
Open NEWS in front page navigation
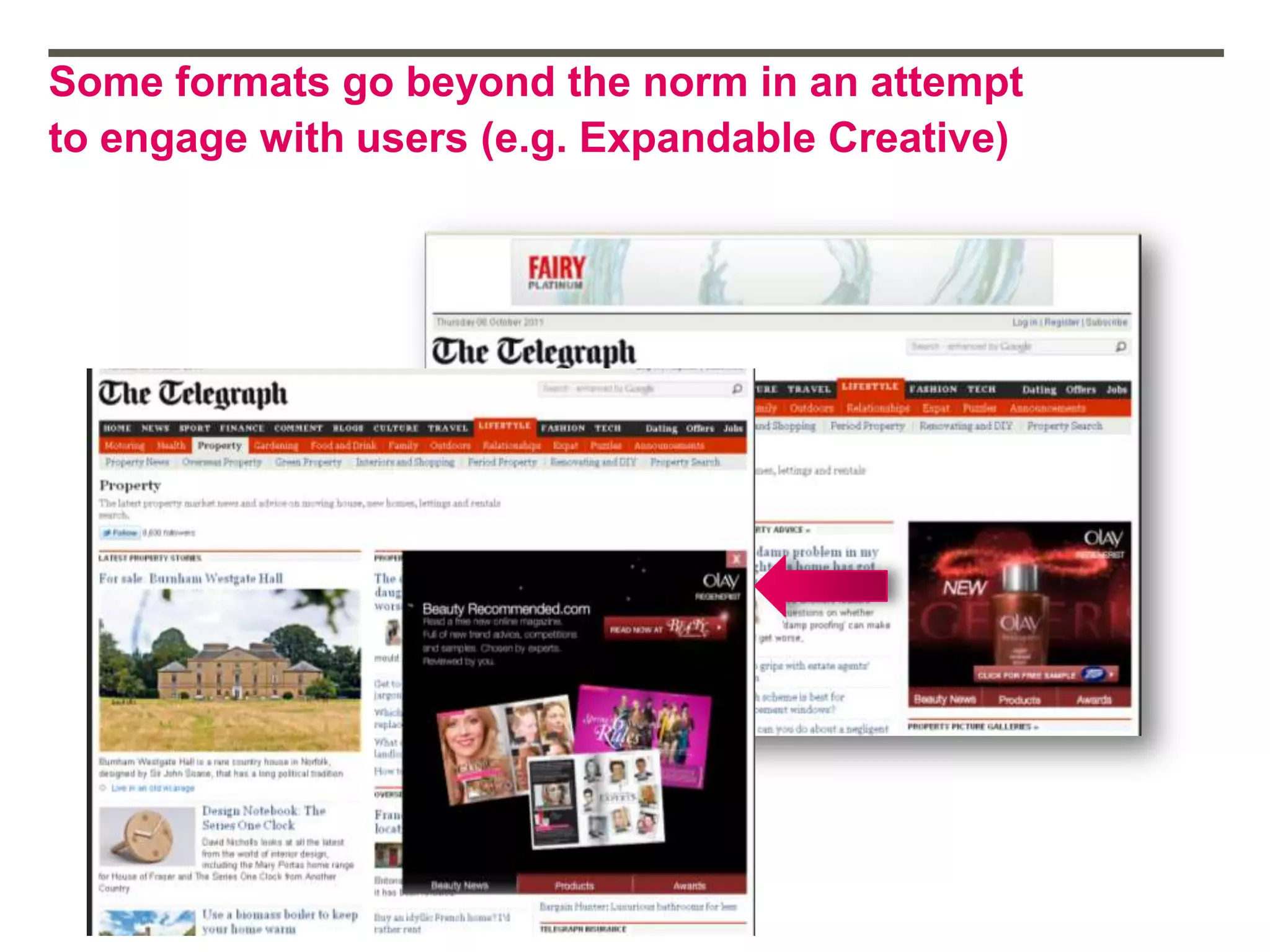coord(155,428)
